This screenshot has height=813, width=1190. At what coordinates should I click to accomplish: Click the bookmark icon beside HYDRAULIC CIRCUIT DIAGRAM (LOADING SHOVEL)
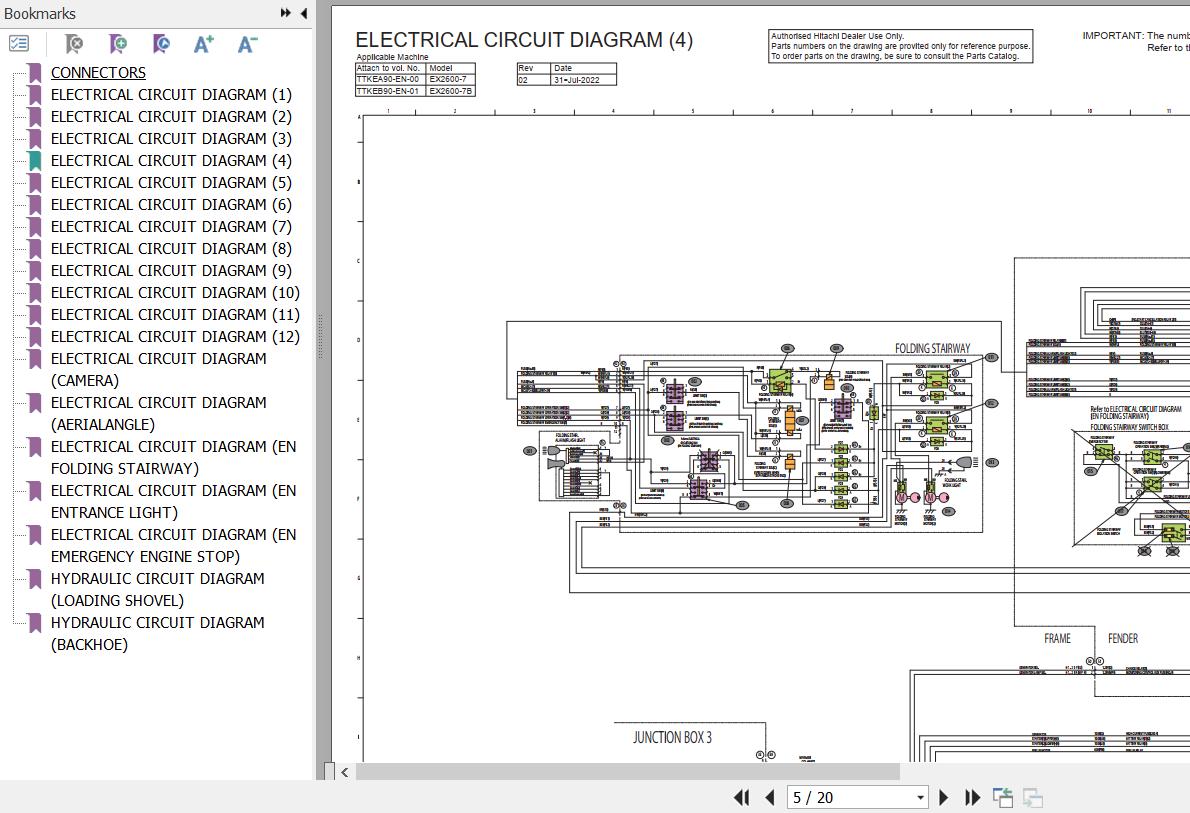pyautogui.click(x=35, y=579)
